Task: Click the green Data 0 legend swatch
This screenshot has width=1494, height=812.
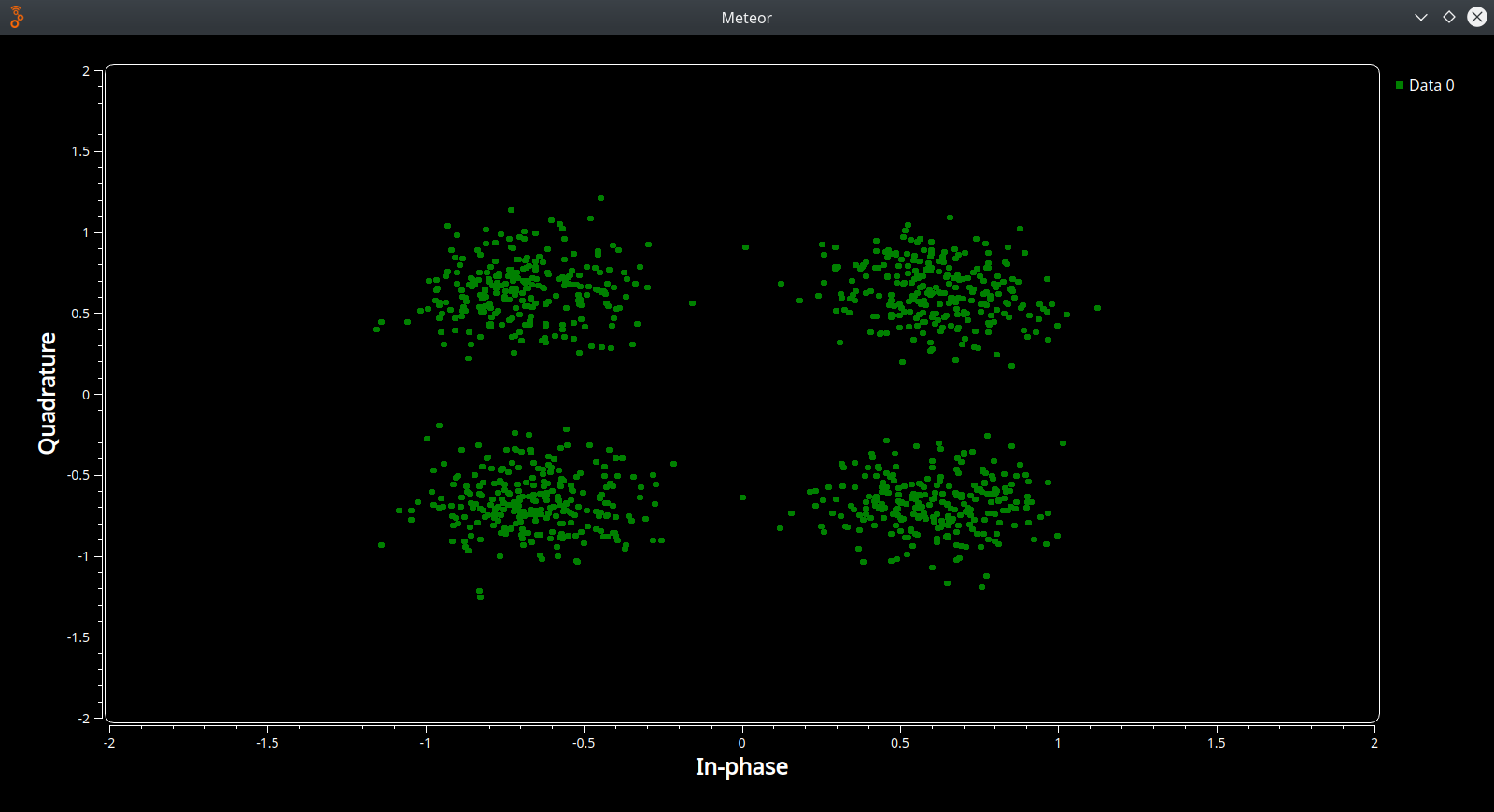Action: [x=1400, y=85]
